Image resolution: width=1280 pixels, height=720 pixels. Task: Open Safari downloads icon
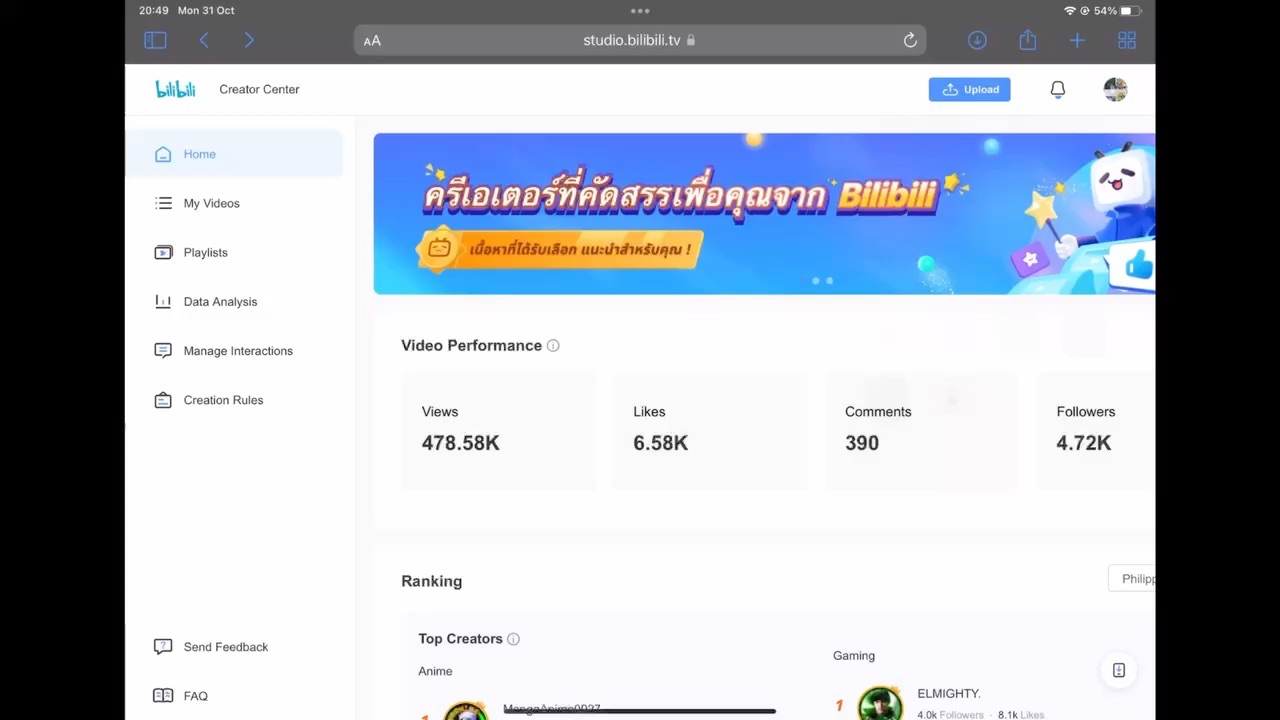pos(977,40)
